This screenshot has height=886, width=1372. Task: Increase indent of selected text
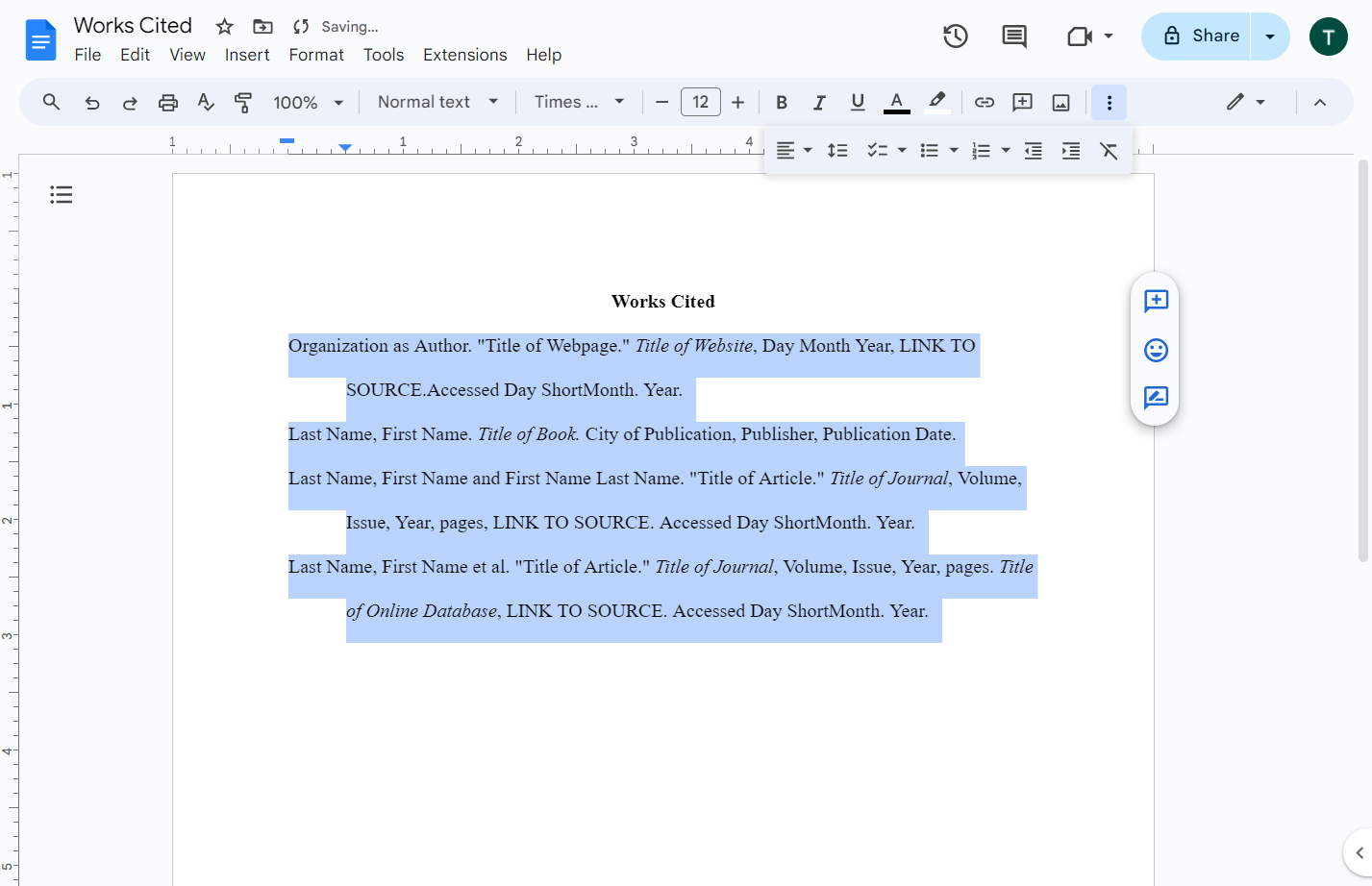[1071, 151]
